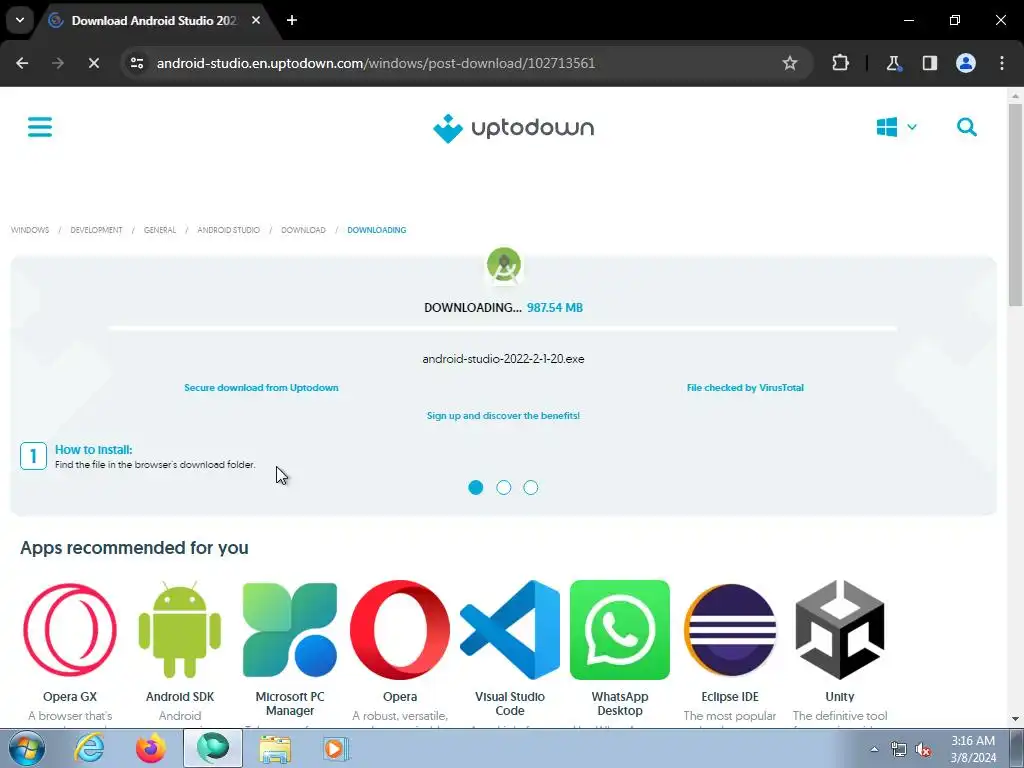Viewport: 1024px width, 768px height.
Task: Open the browser extensions puzzle icon
Action: [x=840, y=63]
